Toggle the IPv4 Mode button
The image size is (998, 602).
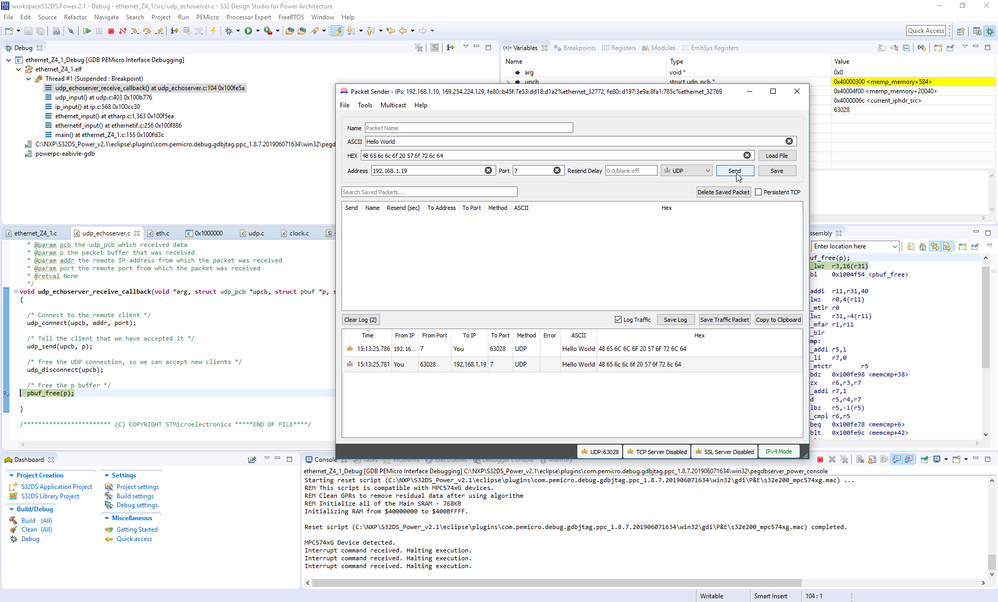click(777, 452)
